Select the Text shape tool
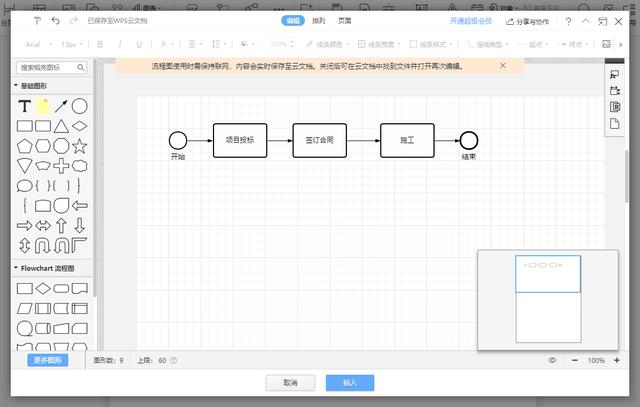This screenshot has width=640, height=407. (x=25, y=106)
